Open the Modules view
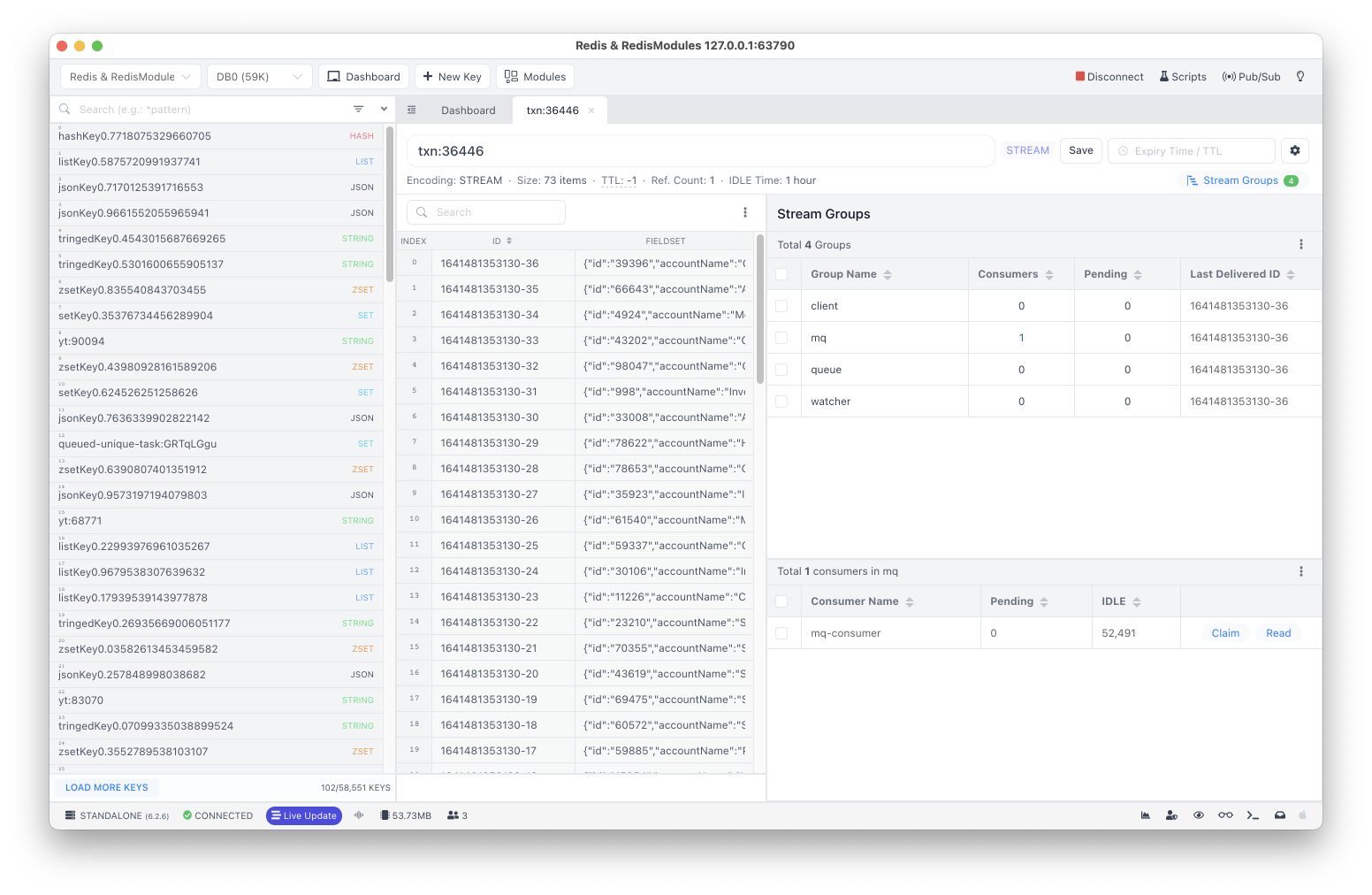Viewport: 1372px width, 895px height. click(x=535, y=77)
